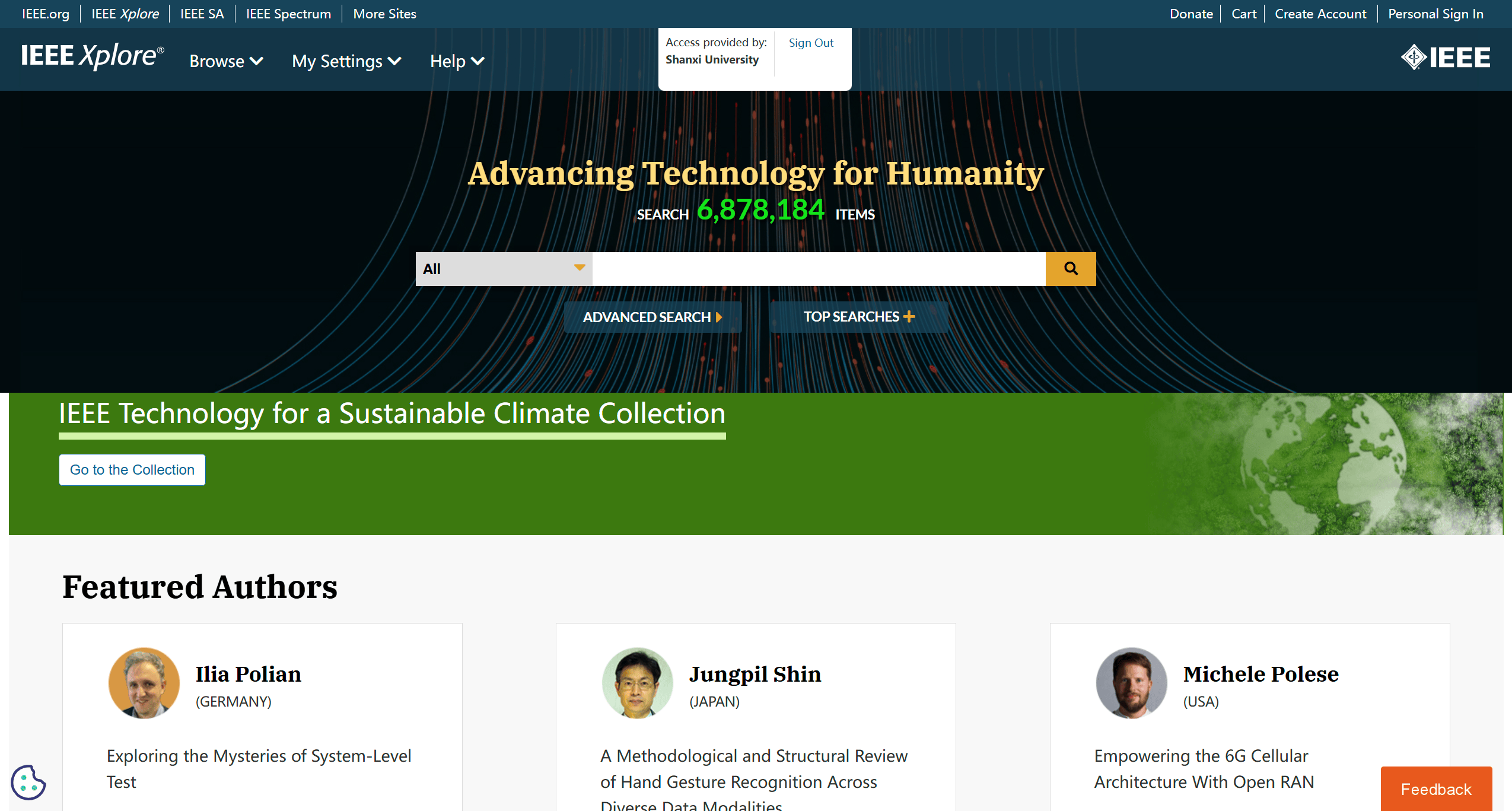Viewport: 1512px width, 811px height.
Task: Open Advanced Search
Action: pyautogui.click(x=652, y=317)
